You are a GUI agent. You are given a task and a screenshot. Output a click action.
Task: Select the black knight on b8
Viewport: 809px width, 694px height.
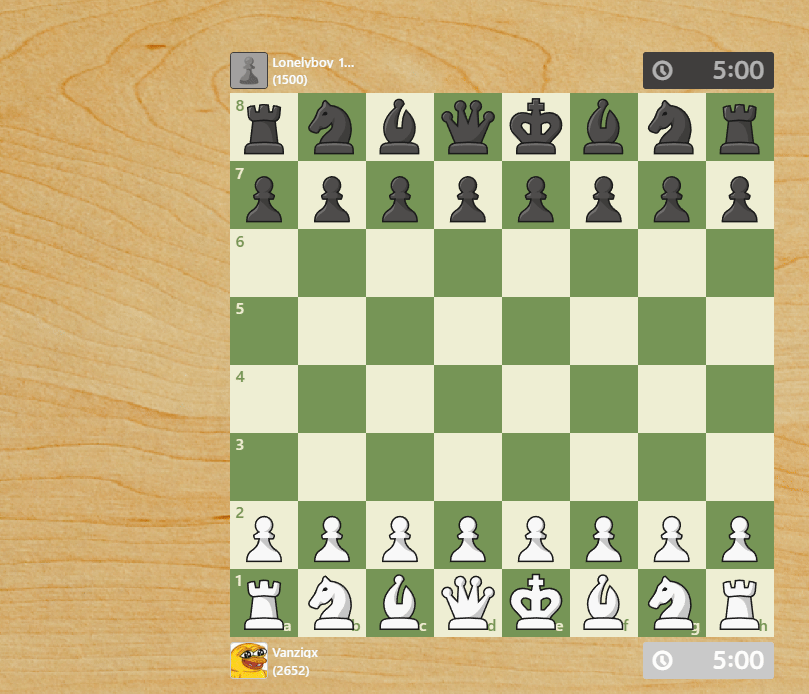click(332, 127)
